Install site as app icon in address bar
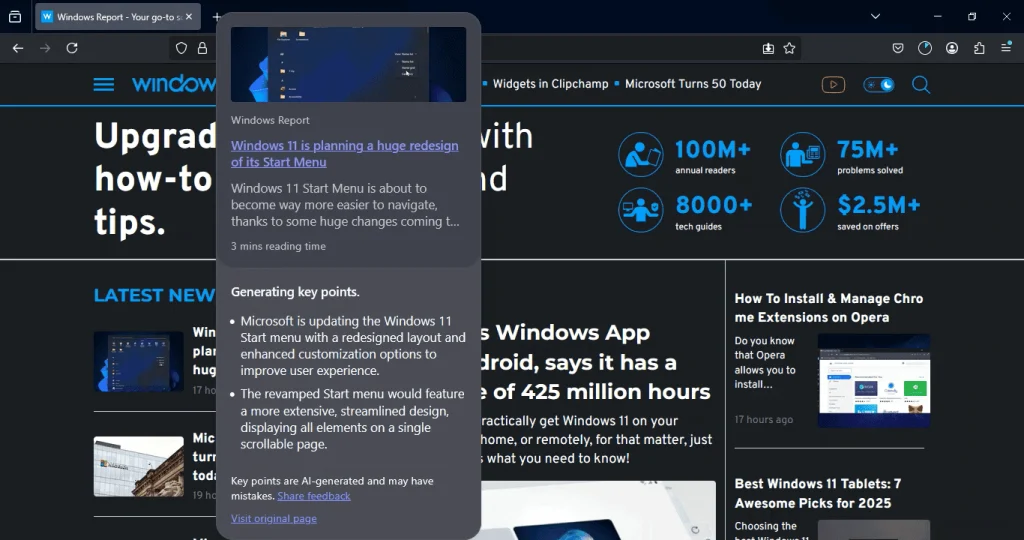The image size is (1024, 540). click(768, 48)
